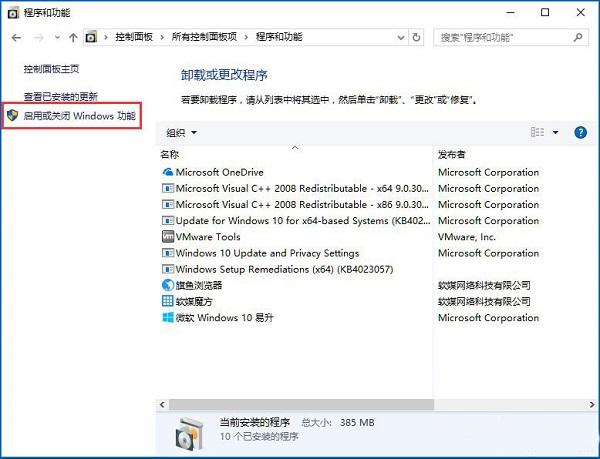Click Windows 10 Update and Privacy Settings text
This screenshot has height=459, width=600.
(267, 253)
